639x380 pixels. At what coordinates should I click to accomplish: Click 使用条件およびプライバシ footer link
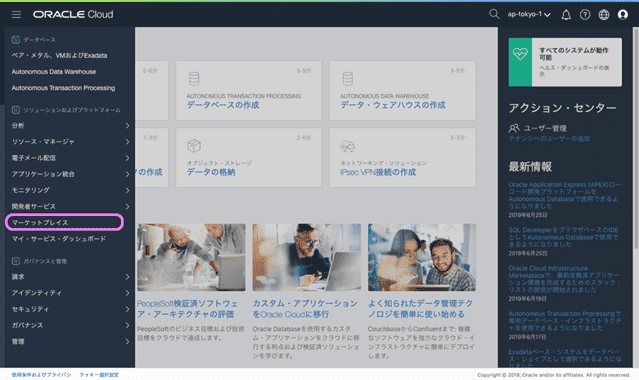41,375
